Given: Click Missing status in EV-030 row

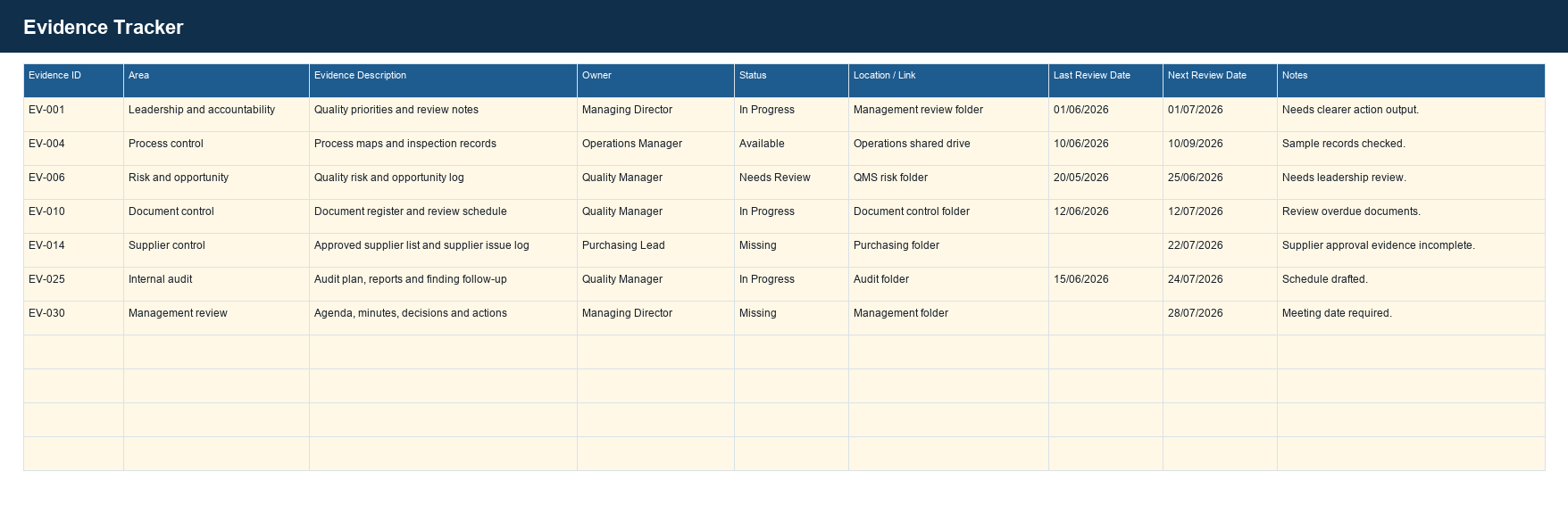Looking at the screenshot, I should (x=791, y=318).
